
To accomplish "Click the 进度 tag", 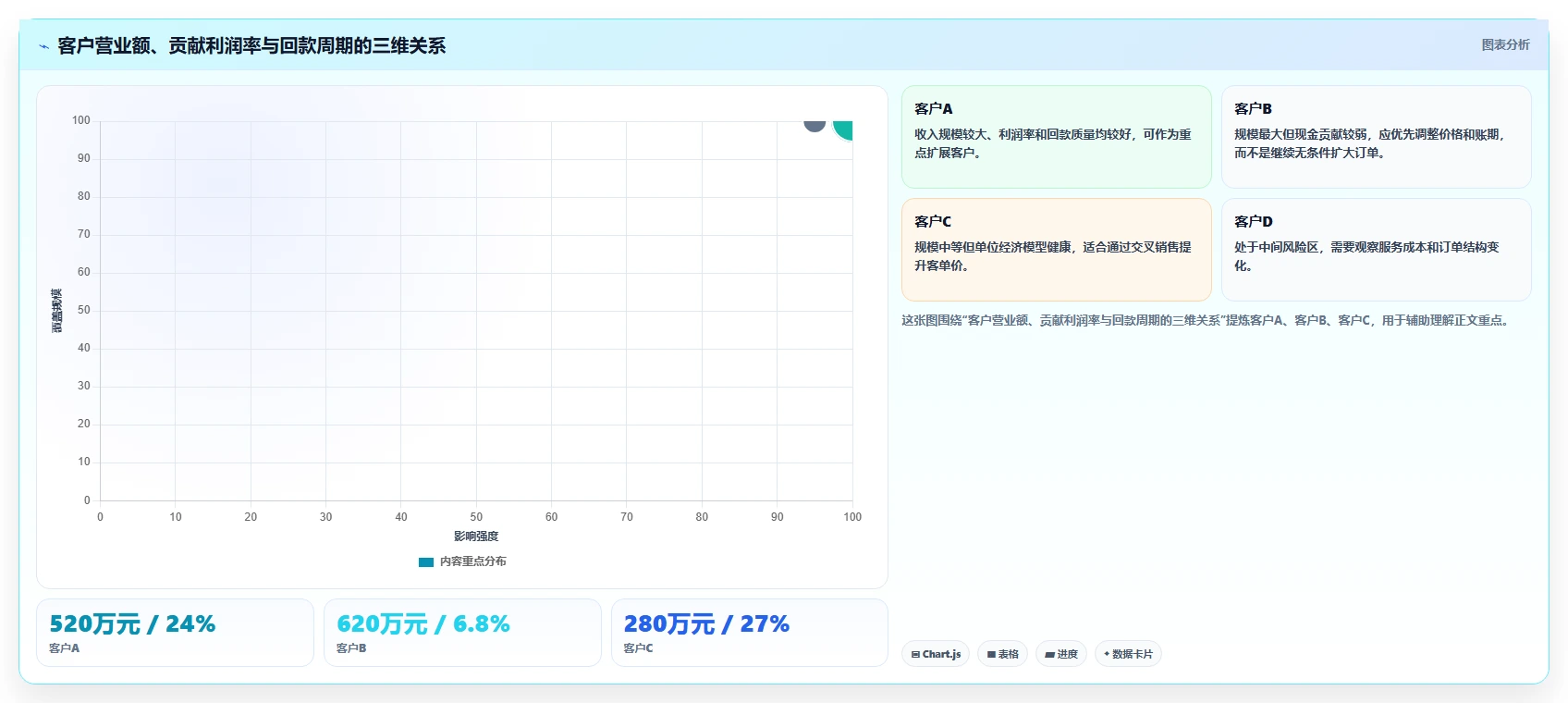I will (1061, 654).
